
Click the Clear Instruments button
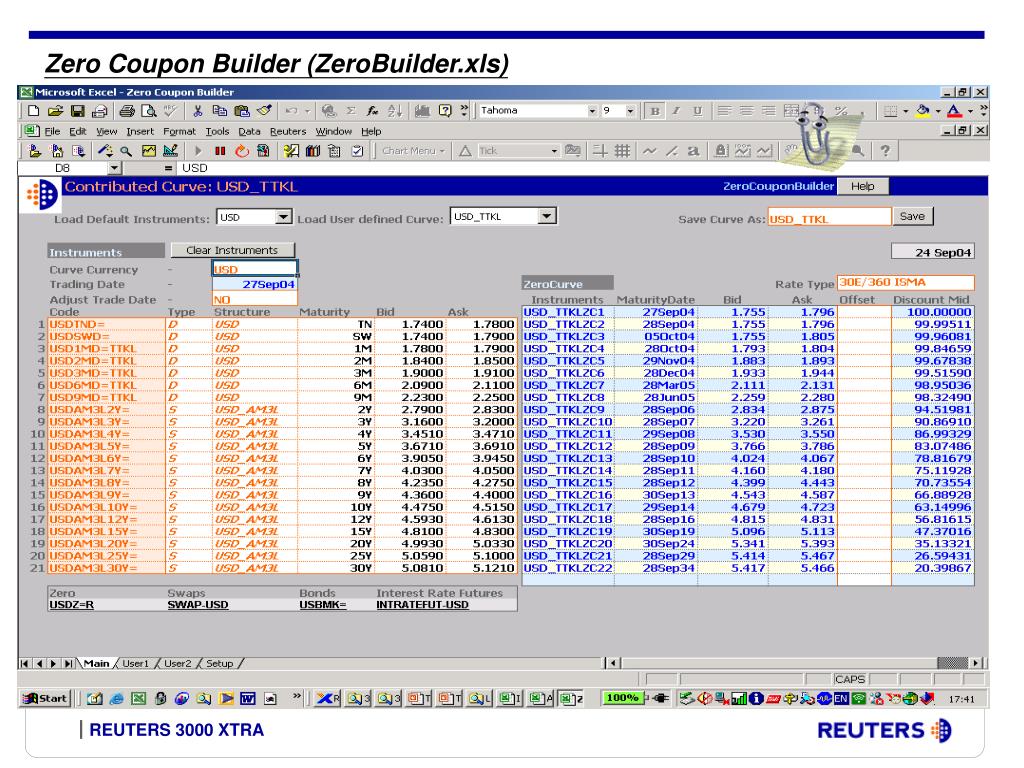pos(232,250)
